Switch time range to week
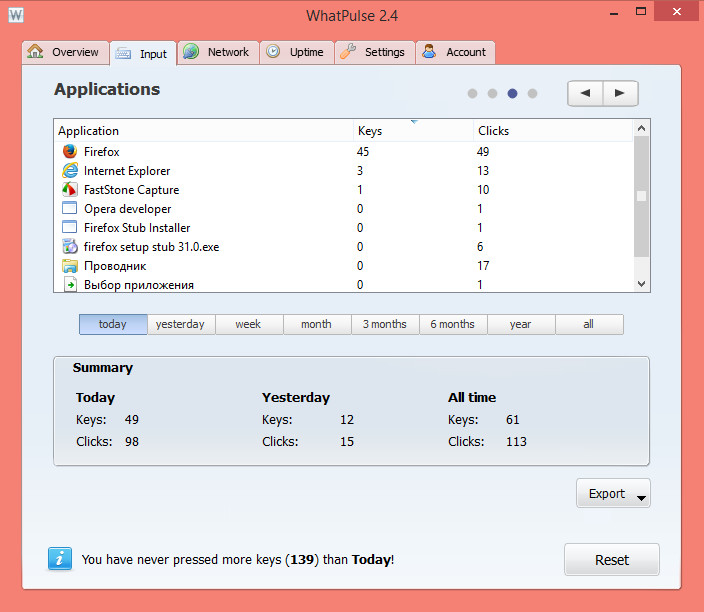 click(x=249, y=324)
